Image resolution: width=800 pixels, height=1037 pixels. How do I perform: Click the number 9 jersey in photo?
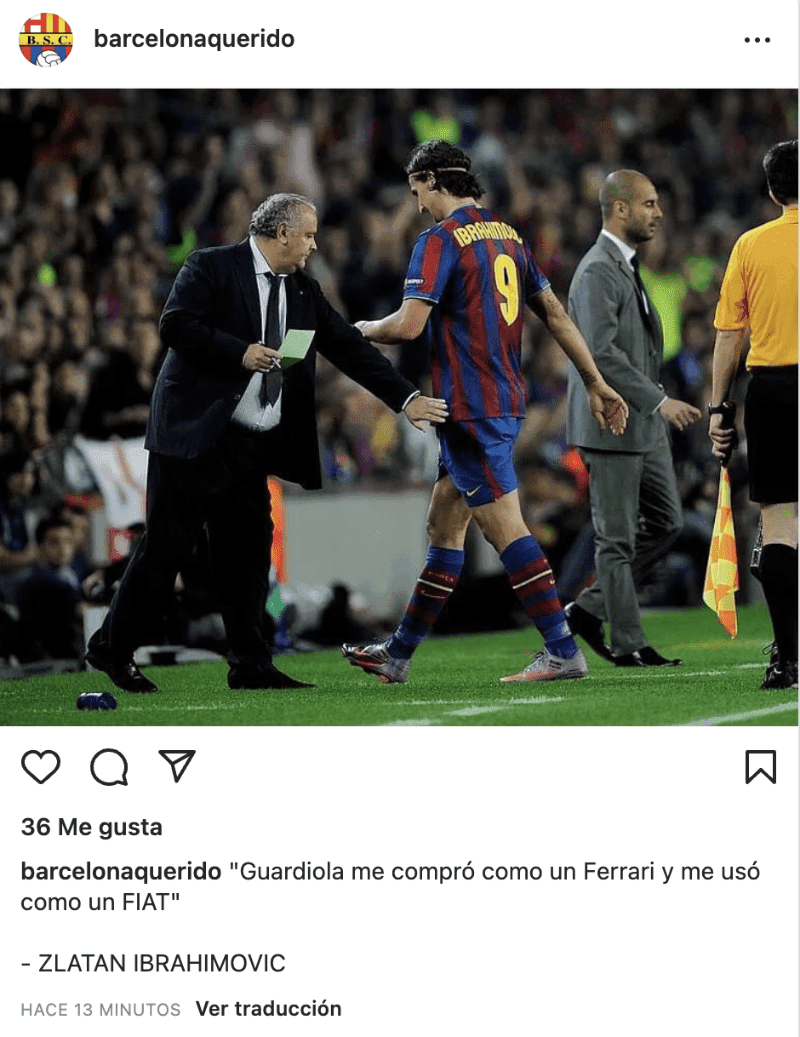(508, 288)
